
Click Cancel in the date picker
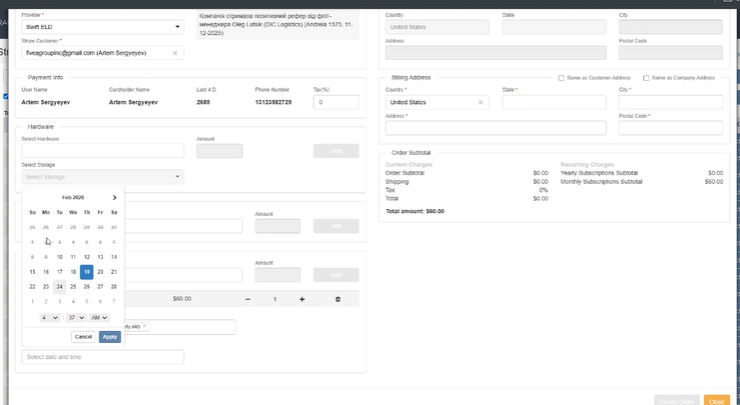click(x=83, y=336)
